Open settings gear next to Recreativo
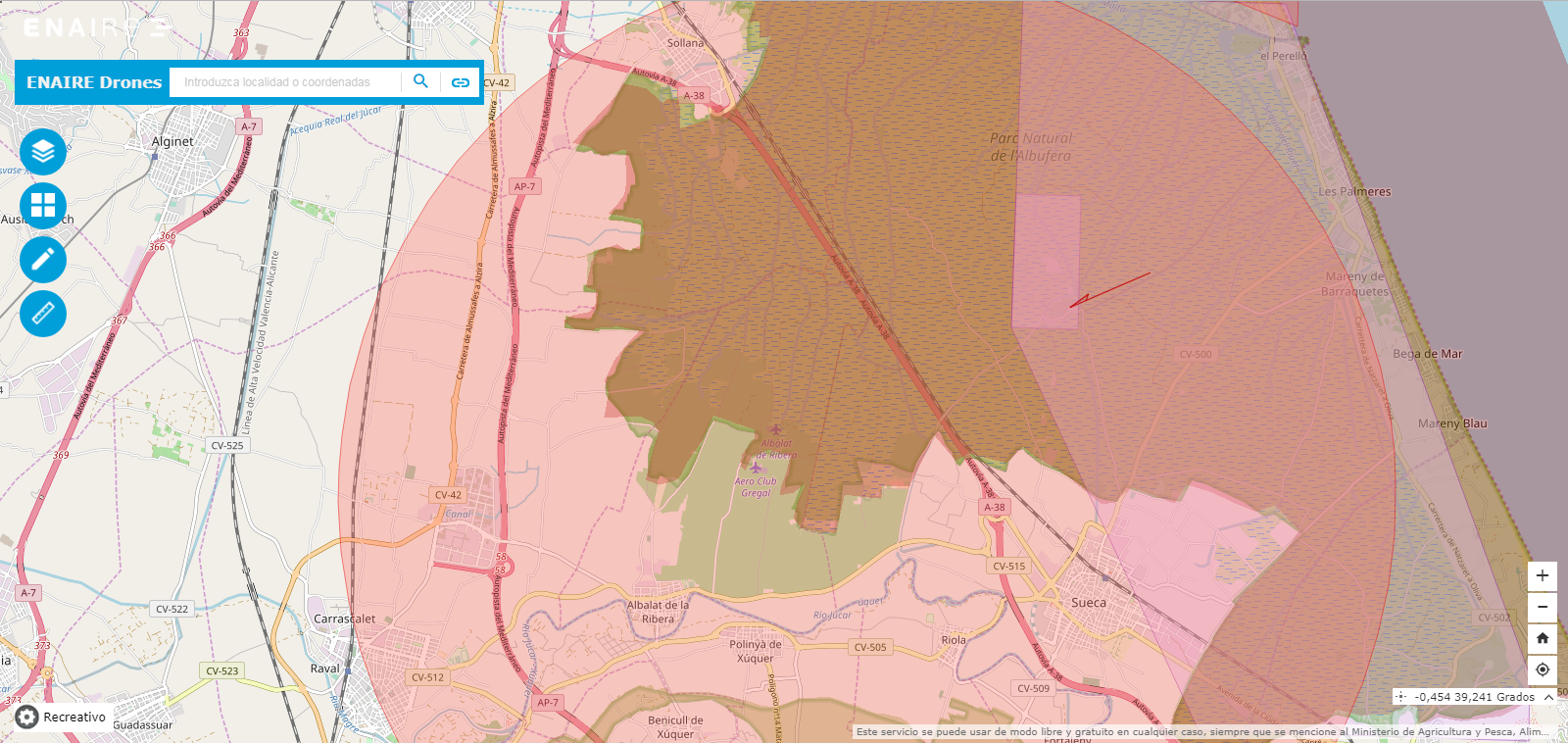This screenshot has width=1568, height=743. tap(27, 718)
